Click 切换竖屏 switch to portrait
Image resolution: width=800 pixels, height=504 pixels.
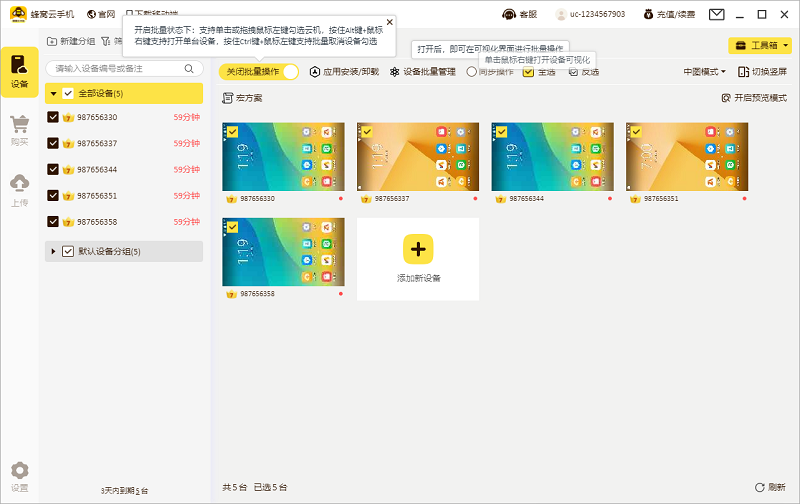[762, 72]
